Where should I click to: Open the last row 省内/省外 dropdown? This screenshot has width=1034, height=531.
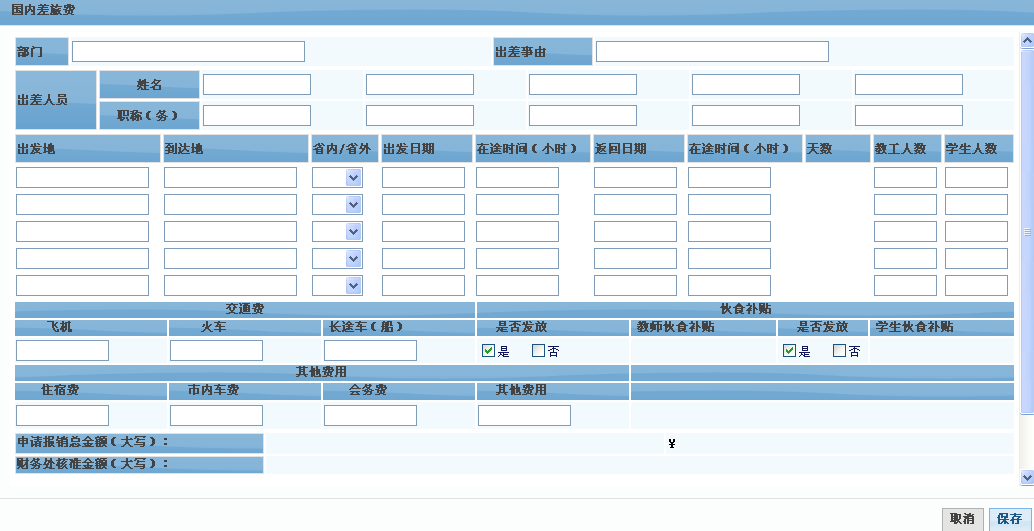pos(352,286)
